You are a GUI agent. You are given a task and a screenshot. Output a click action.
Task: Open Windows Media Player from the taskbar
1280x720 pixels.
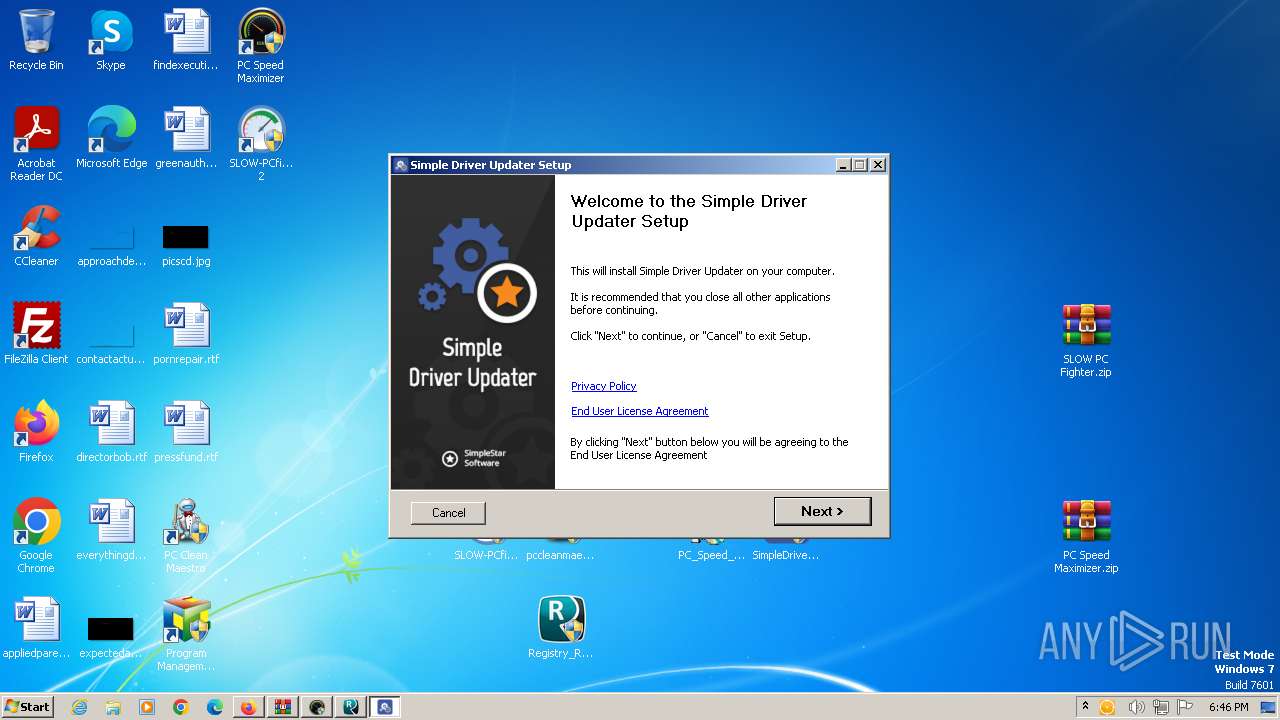[147, 707]
